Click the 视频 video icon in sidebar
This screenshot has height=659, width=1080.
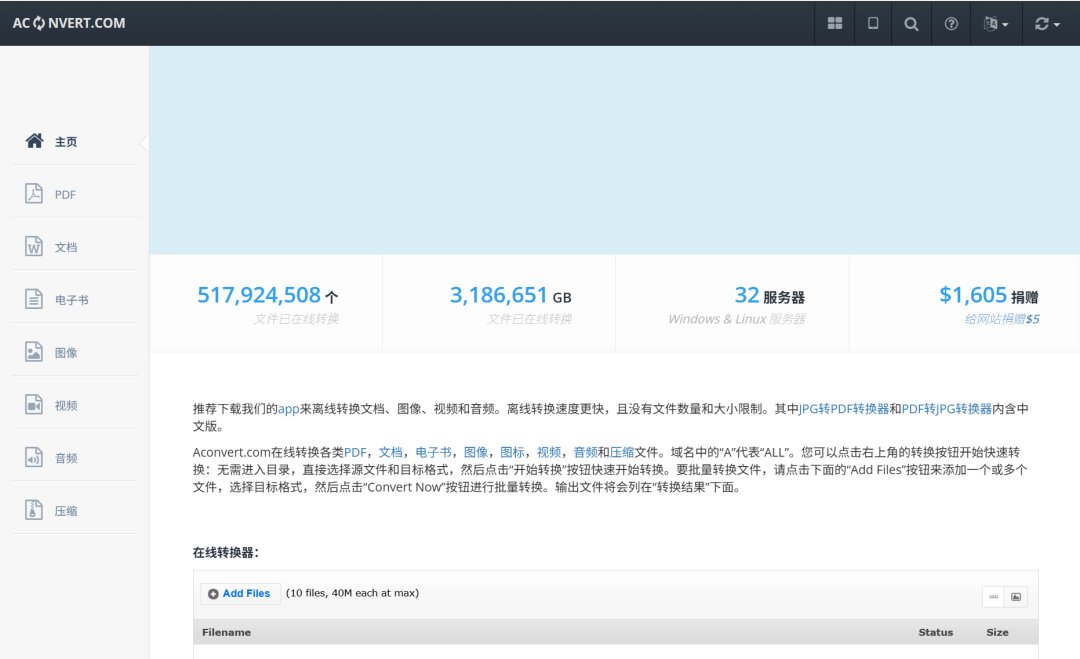pyautogui.click(x=34, y=405)
